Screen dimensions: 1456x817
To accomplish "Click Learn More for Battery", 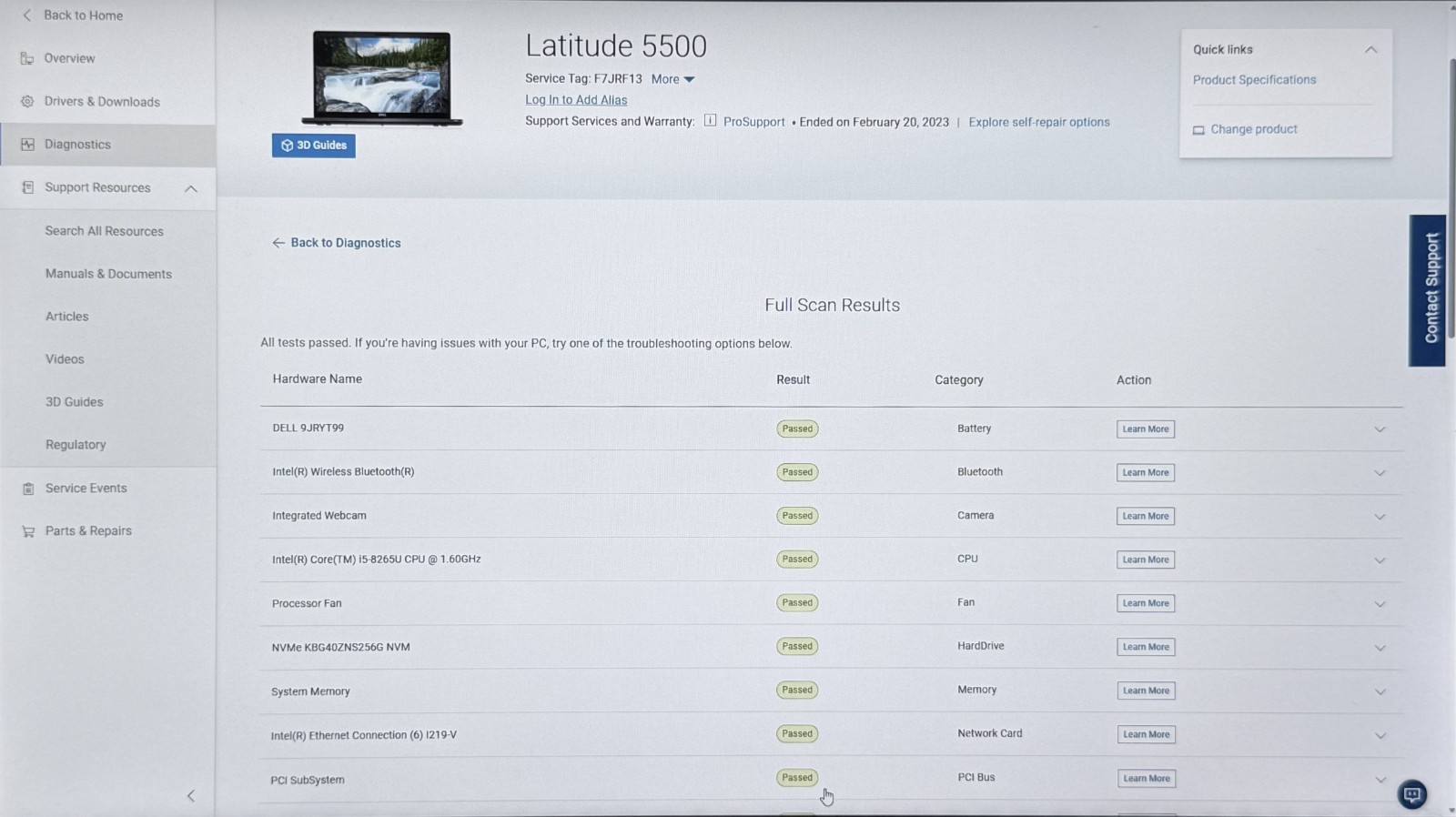I will coord(1146,429).
